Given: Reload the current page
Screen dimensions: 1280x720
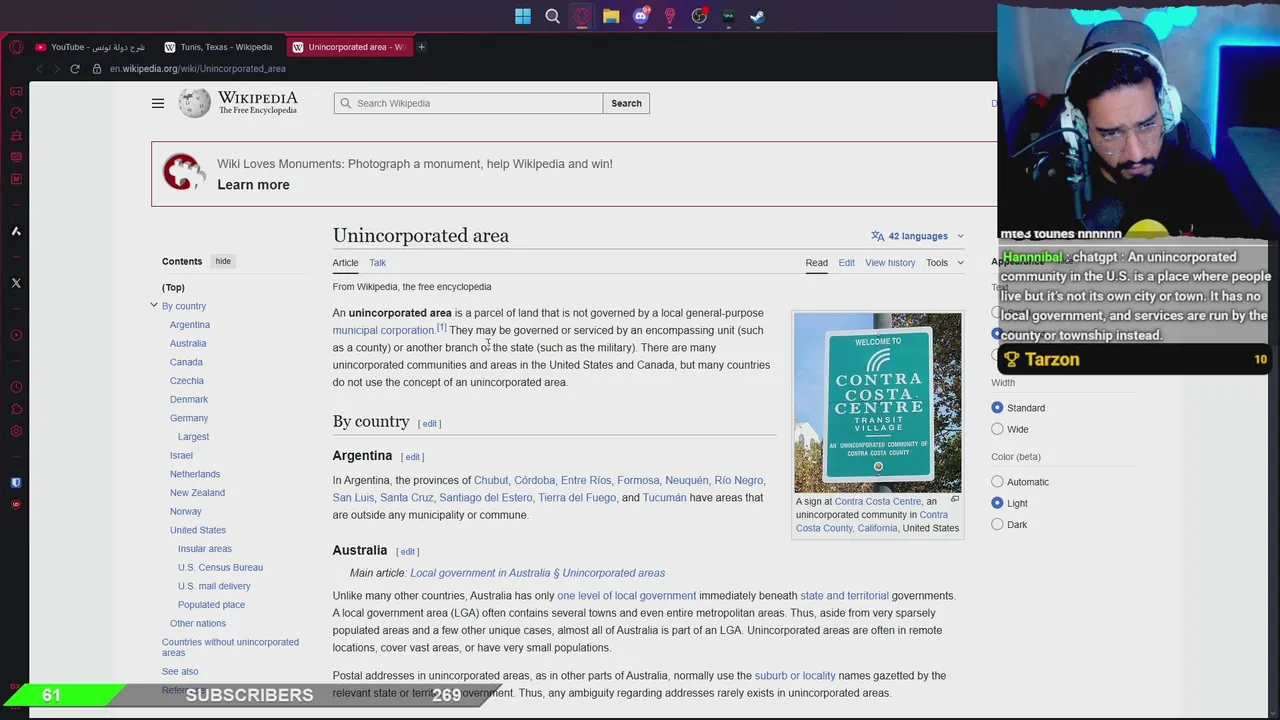Looking at the screenshot, I should pos(74,69).
